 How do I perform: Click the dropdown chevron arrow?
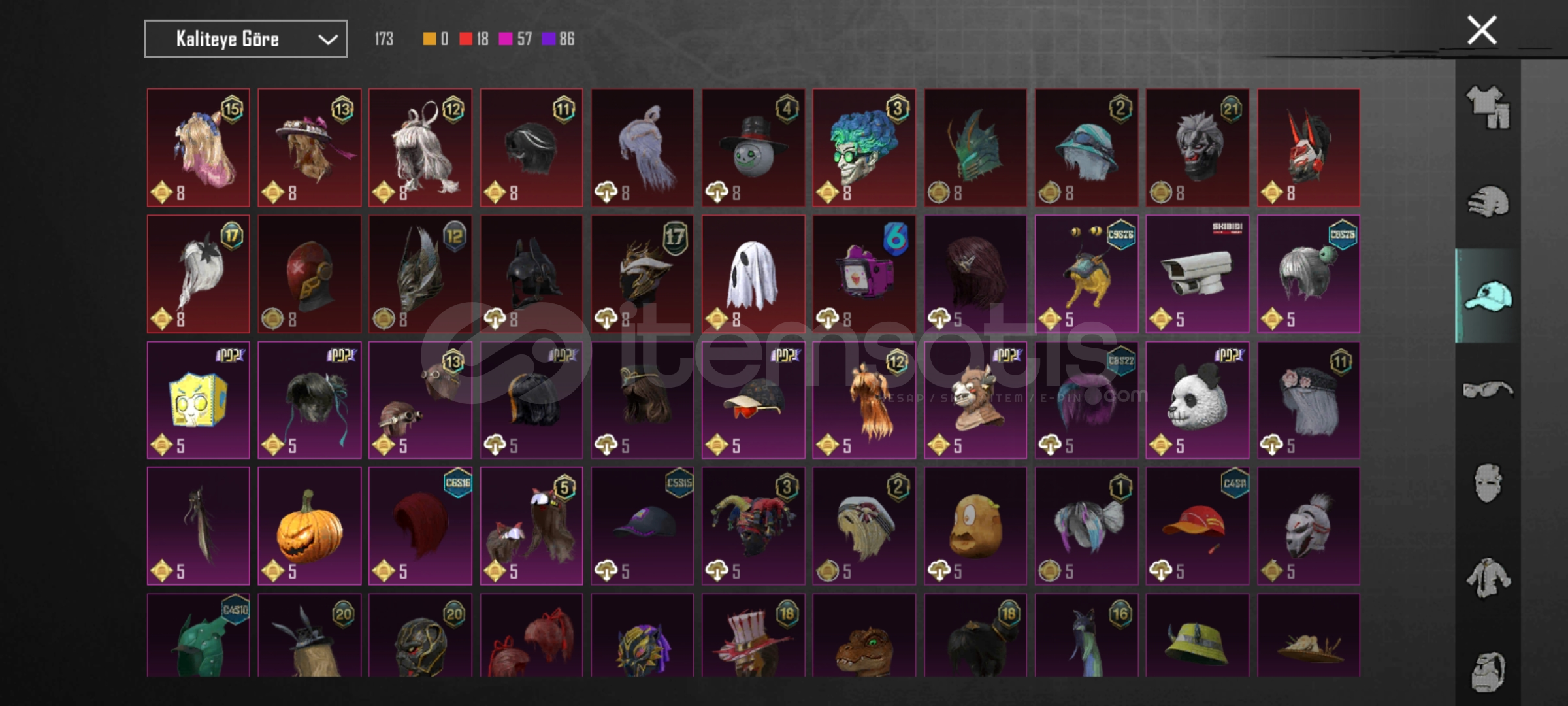pos(327,40)
